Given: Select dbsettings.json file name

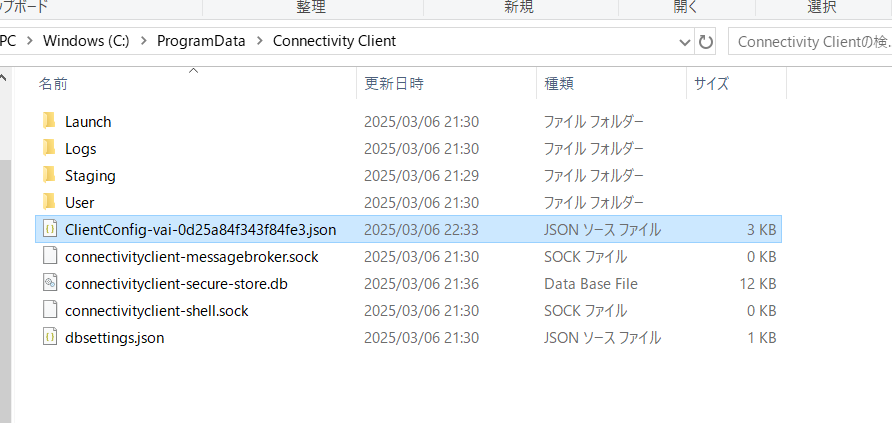Looking at the screenshot, I should click(115, 338).
